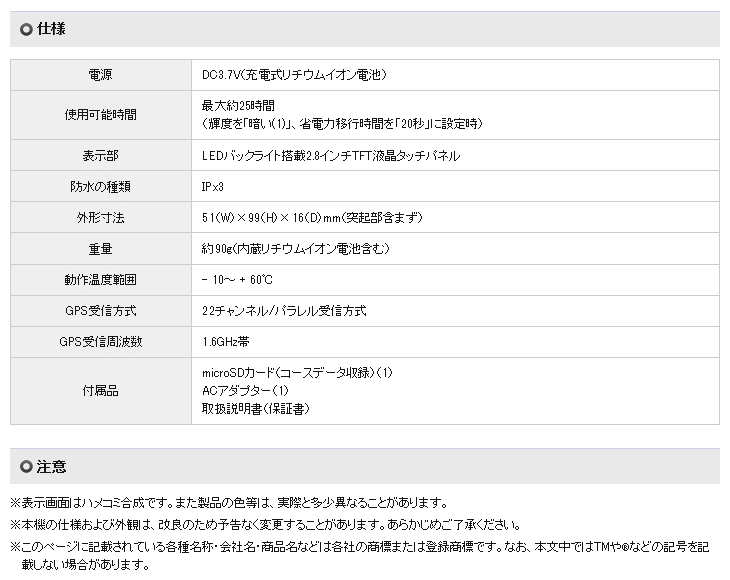The width and height of the screenshot is (730, 580).
Task: Click the 約90g weight value text
Action: [x=295, y=249]
